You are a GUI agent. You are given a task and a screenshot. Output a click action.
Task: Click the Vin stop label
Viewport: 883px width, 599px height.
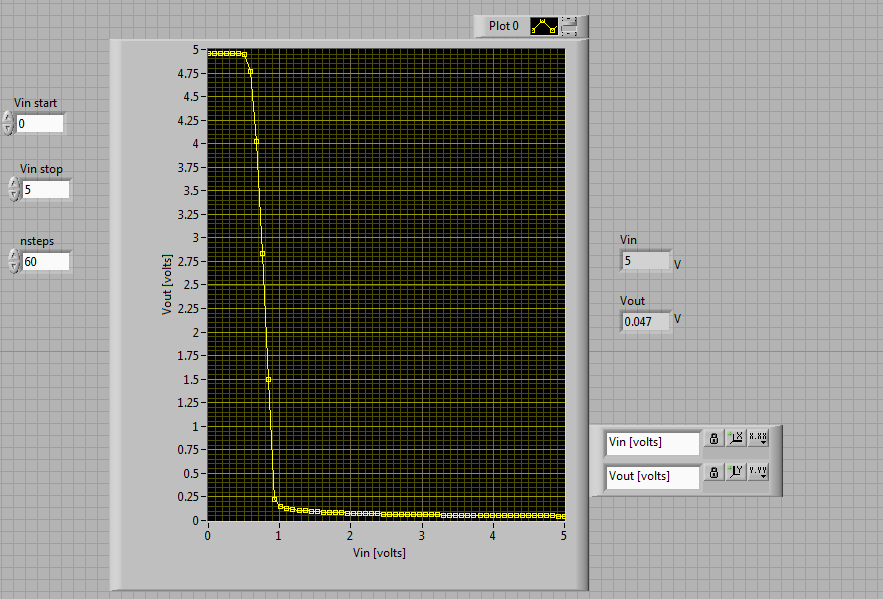pyautogui.click(x=41, y=169)
